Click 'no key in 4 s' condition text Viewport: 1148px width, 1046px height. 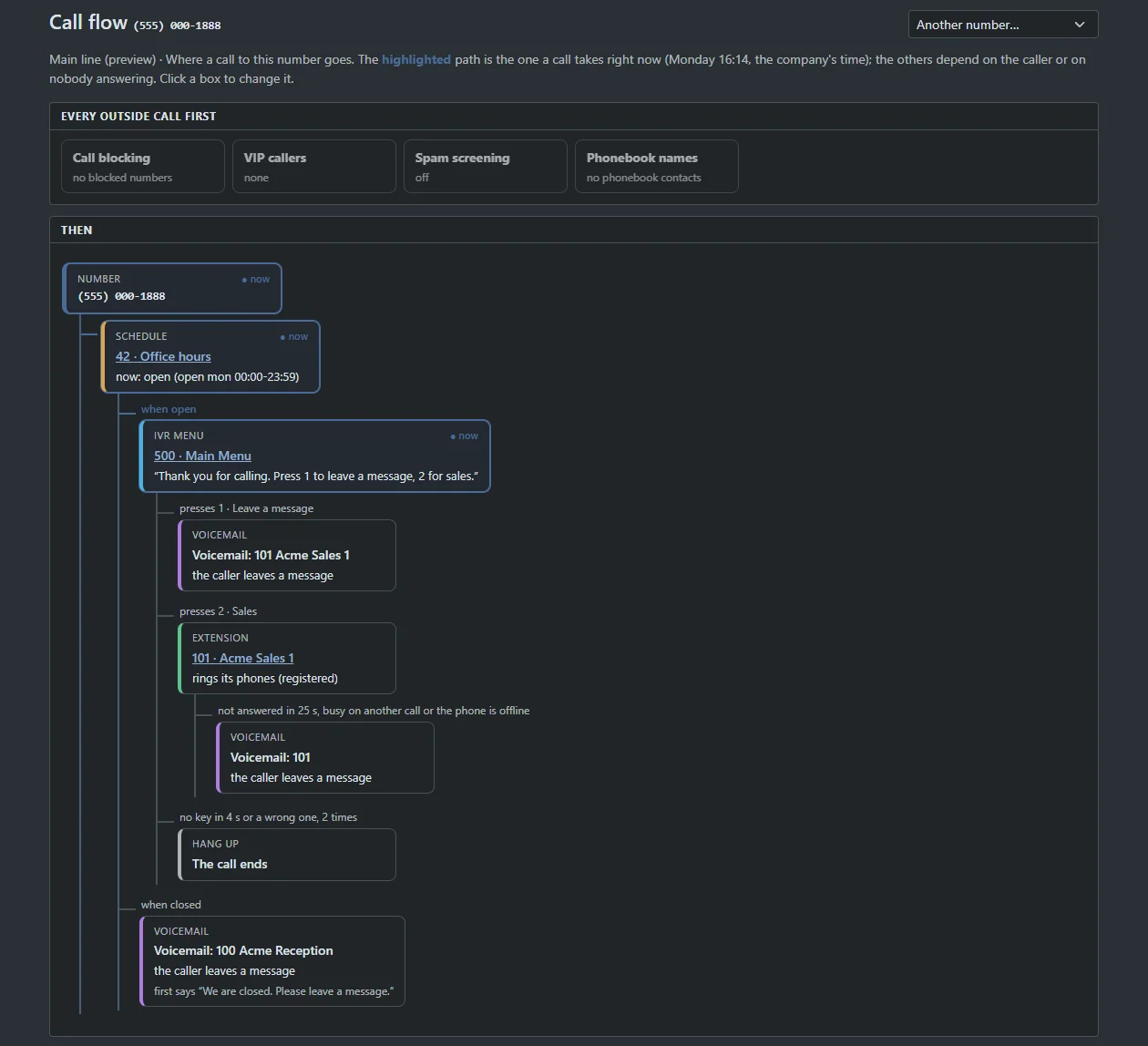tap(268, 817)
